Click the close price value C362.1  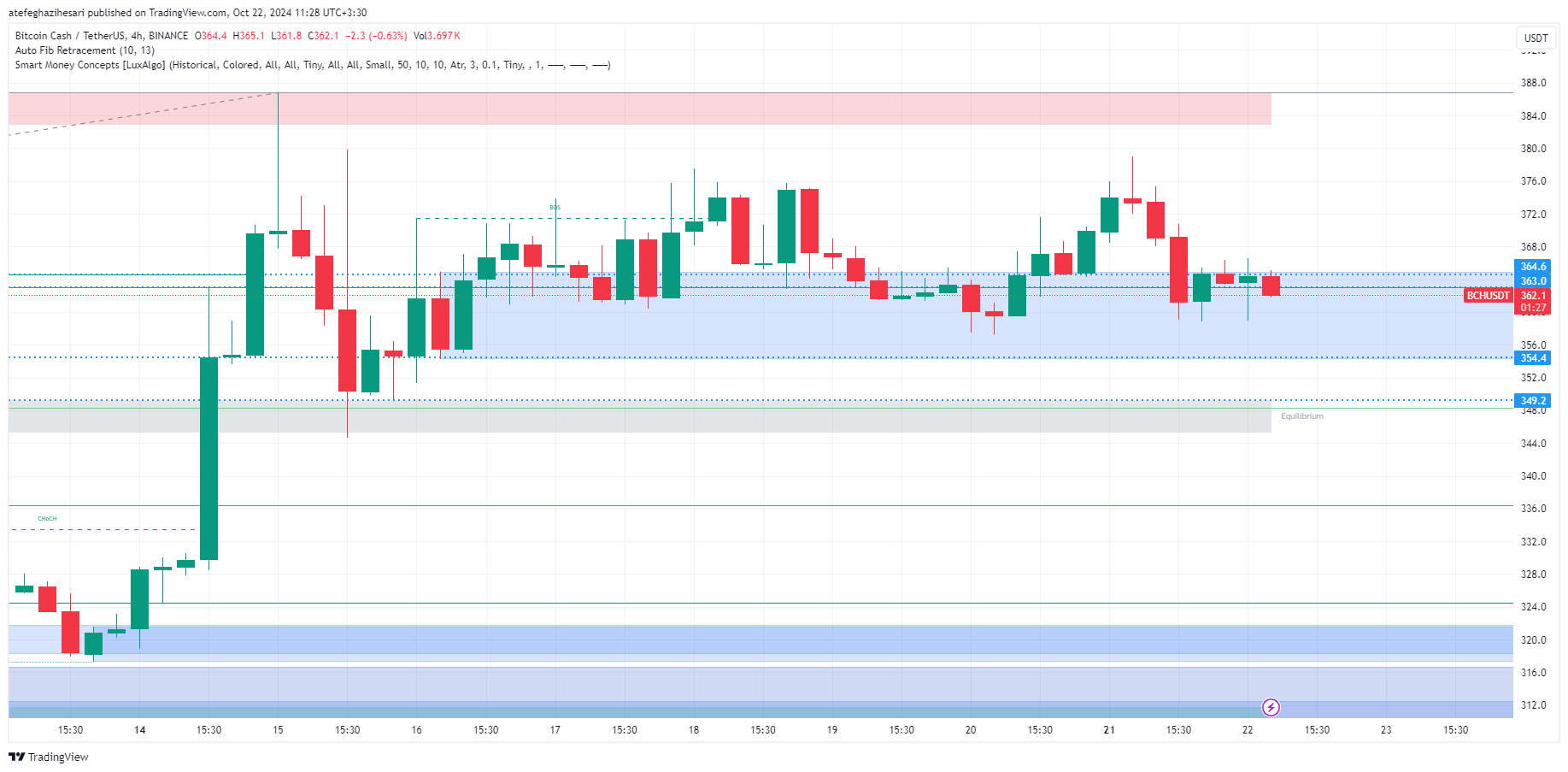pos(323,36)
